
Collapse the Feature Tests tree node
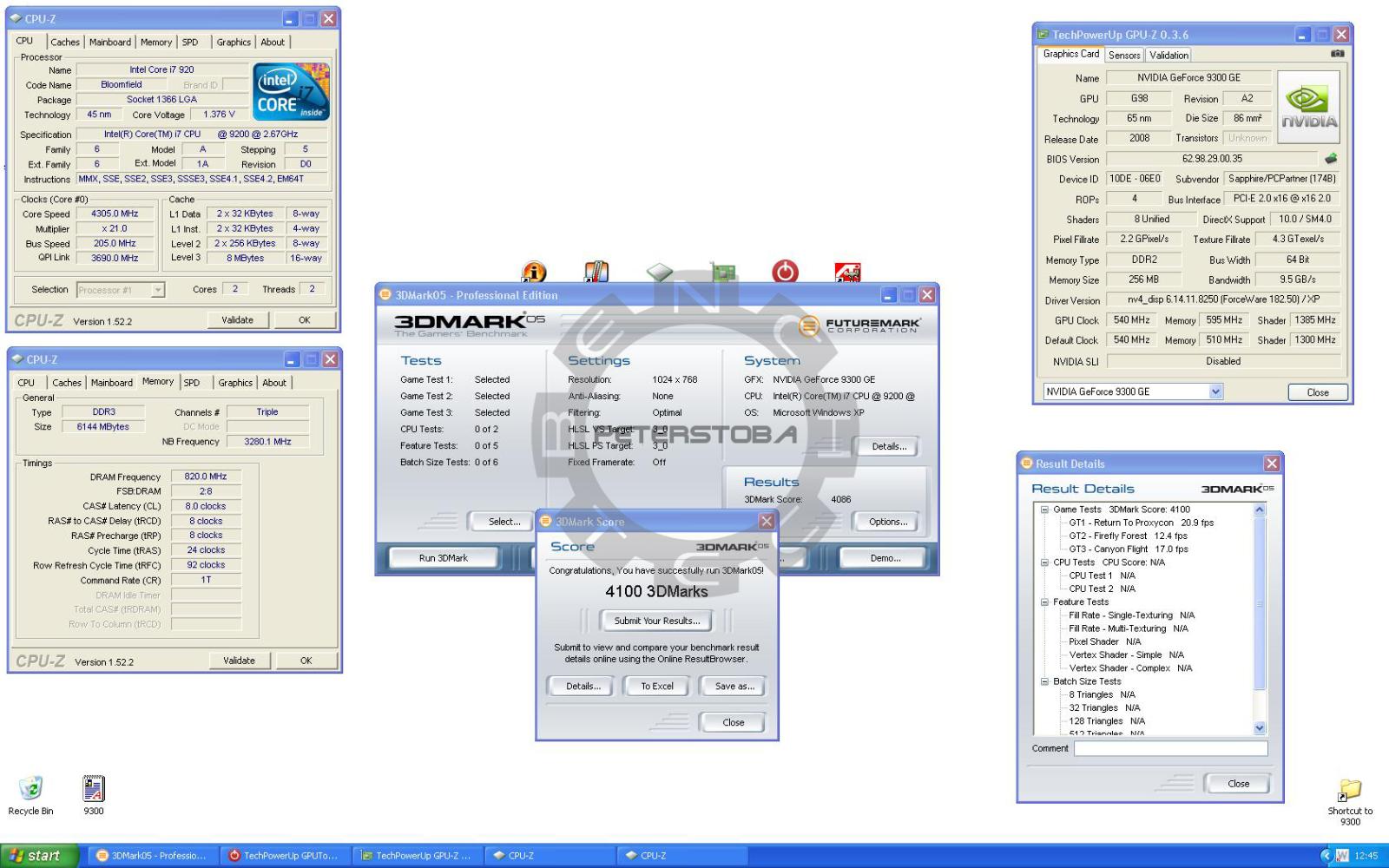point(1044,602)
